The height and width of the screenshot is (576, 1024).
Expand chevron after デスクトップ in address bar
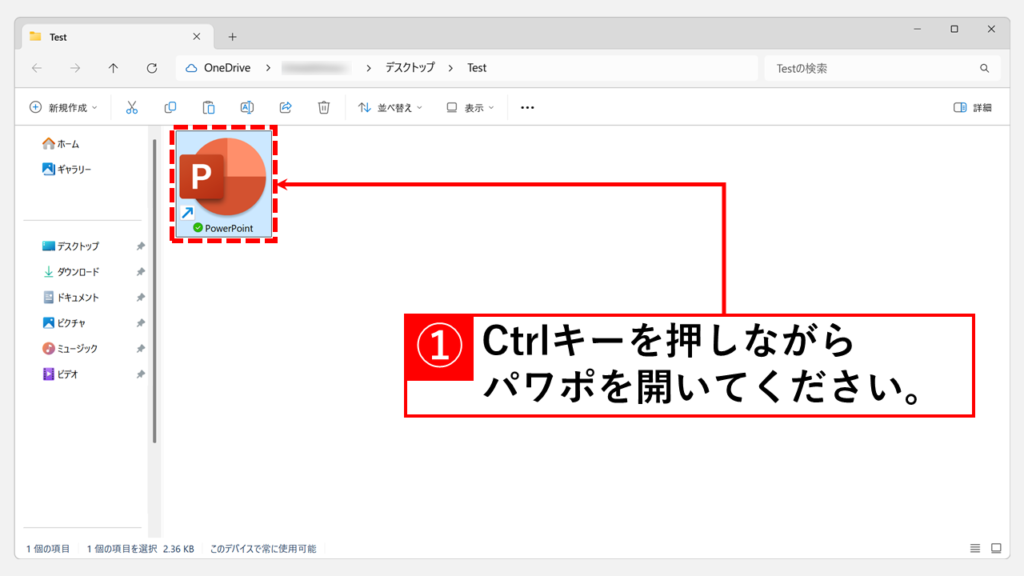451,68
